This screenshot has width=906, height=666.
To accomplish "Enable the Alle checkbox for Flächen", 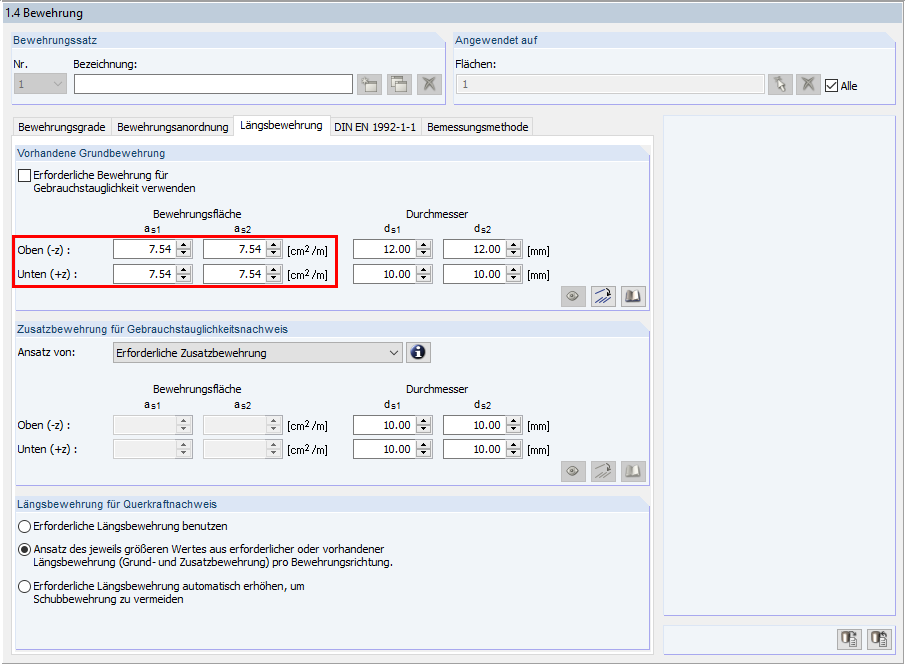I will coord(831,83).
